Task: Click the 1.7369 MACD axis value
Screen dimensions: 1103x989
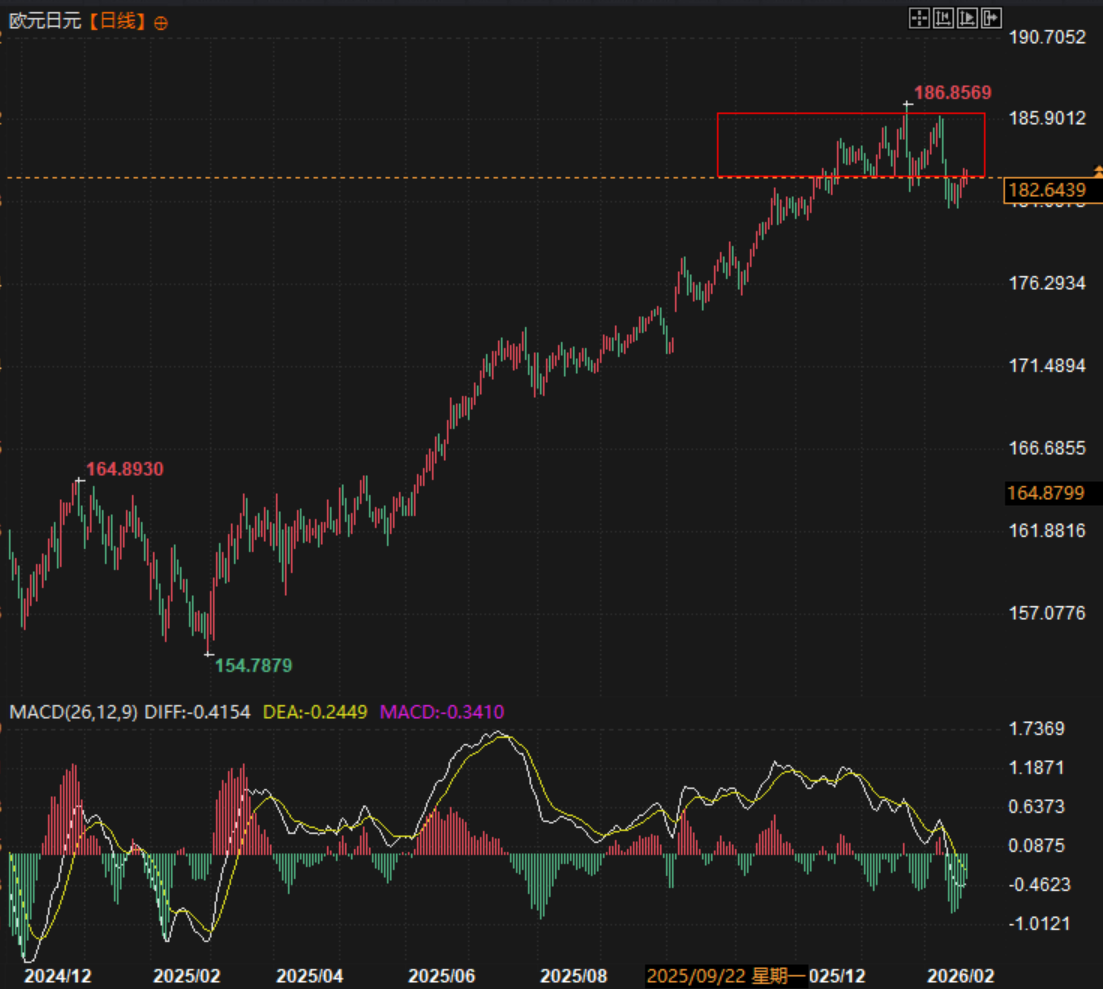Action: click(1037, 728)
